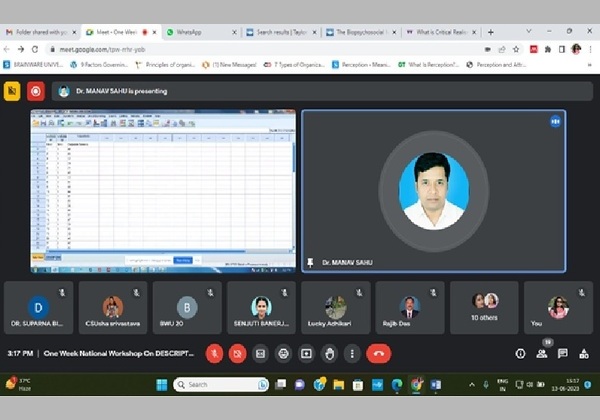Show everyone participants panel
The width and height of the screenshot is (600, 420).
(x=541, y=354)
